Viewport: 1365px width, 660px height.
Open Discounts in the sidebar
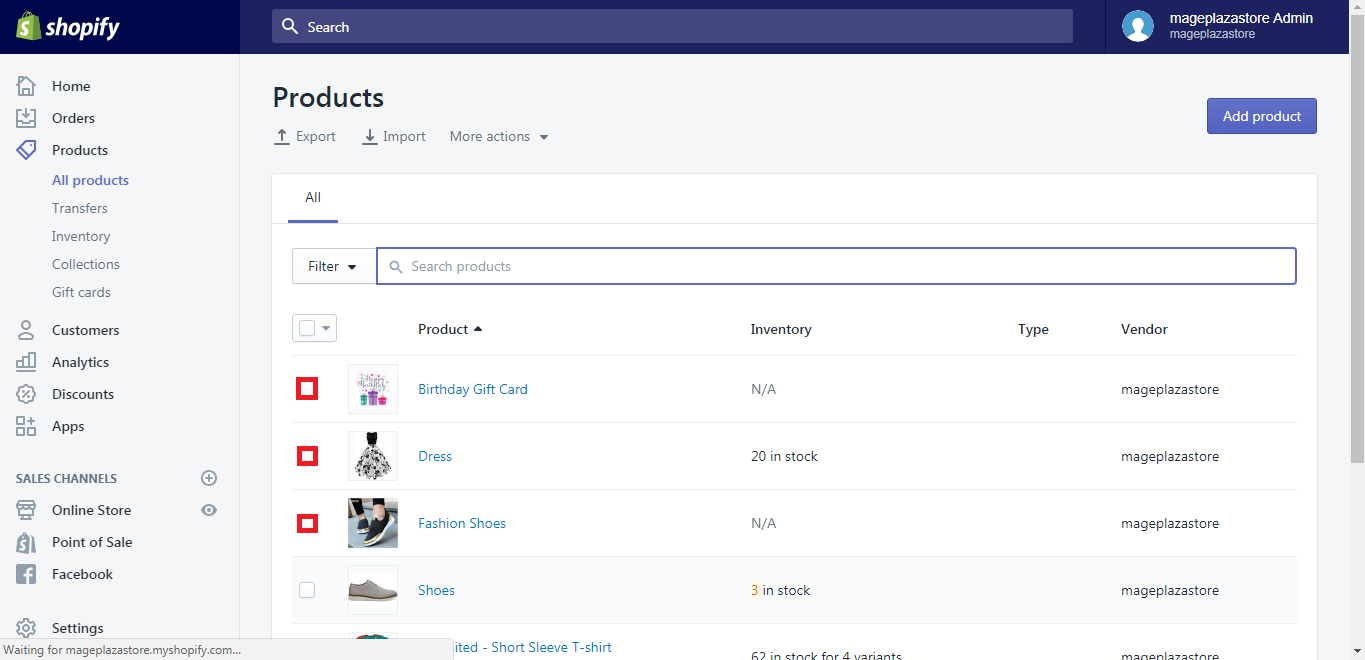pyautogui.click(x=83, y=394)
